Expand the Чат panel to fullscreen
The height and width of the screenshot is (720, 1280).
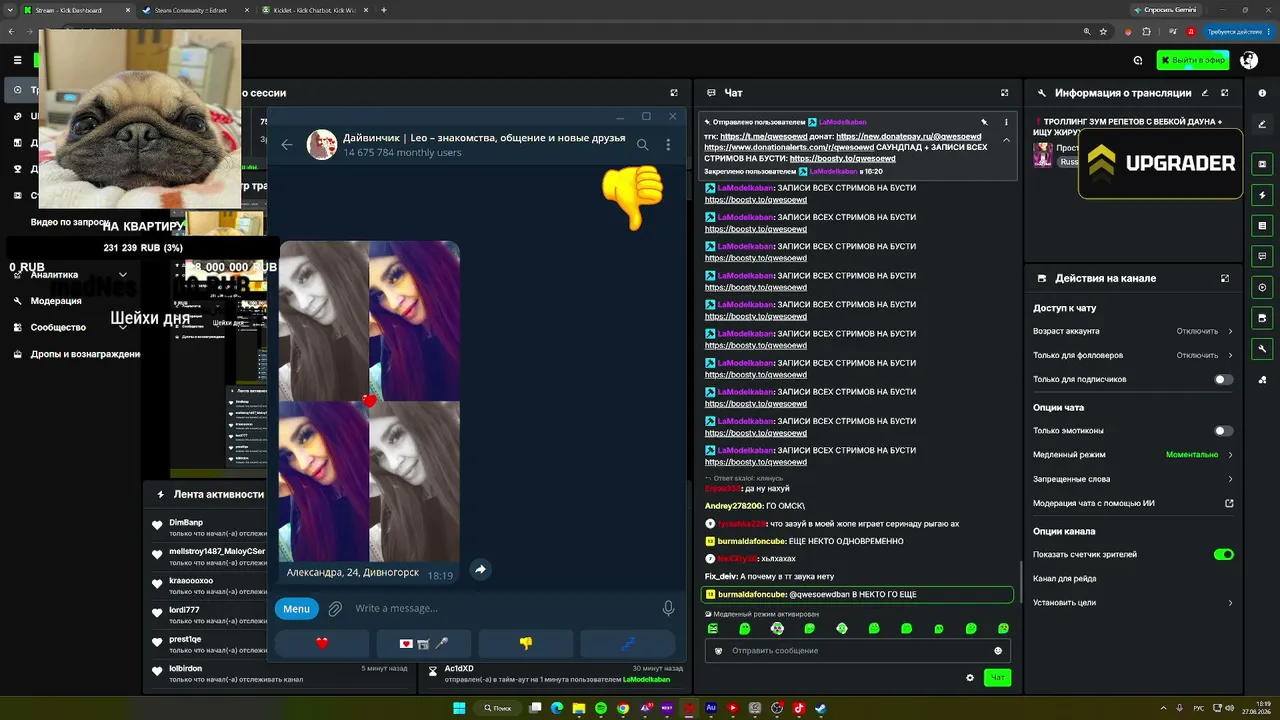click(x=1004, y=93)
